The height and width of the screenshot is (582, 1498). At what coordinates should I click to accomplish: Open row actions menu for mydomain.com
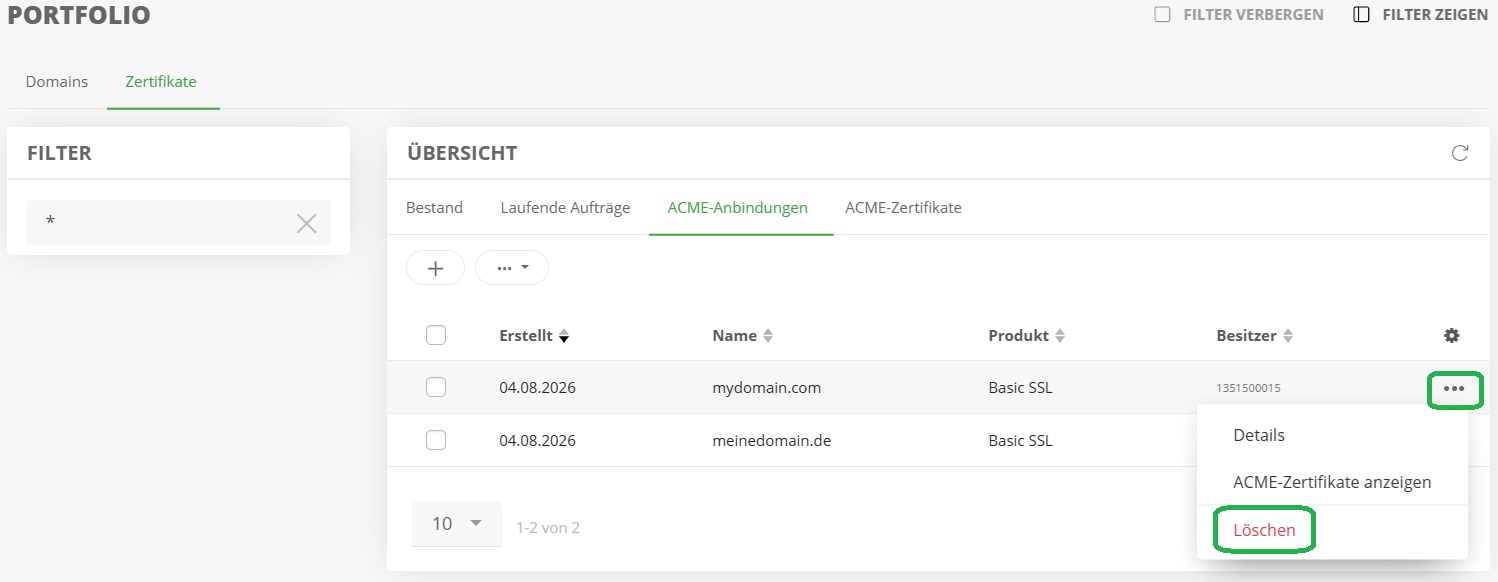point(1455,388)
